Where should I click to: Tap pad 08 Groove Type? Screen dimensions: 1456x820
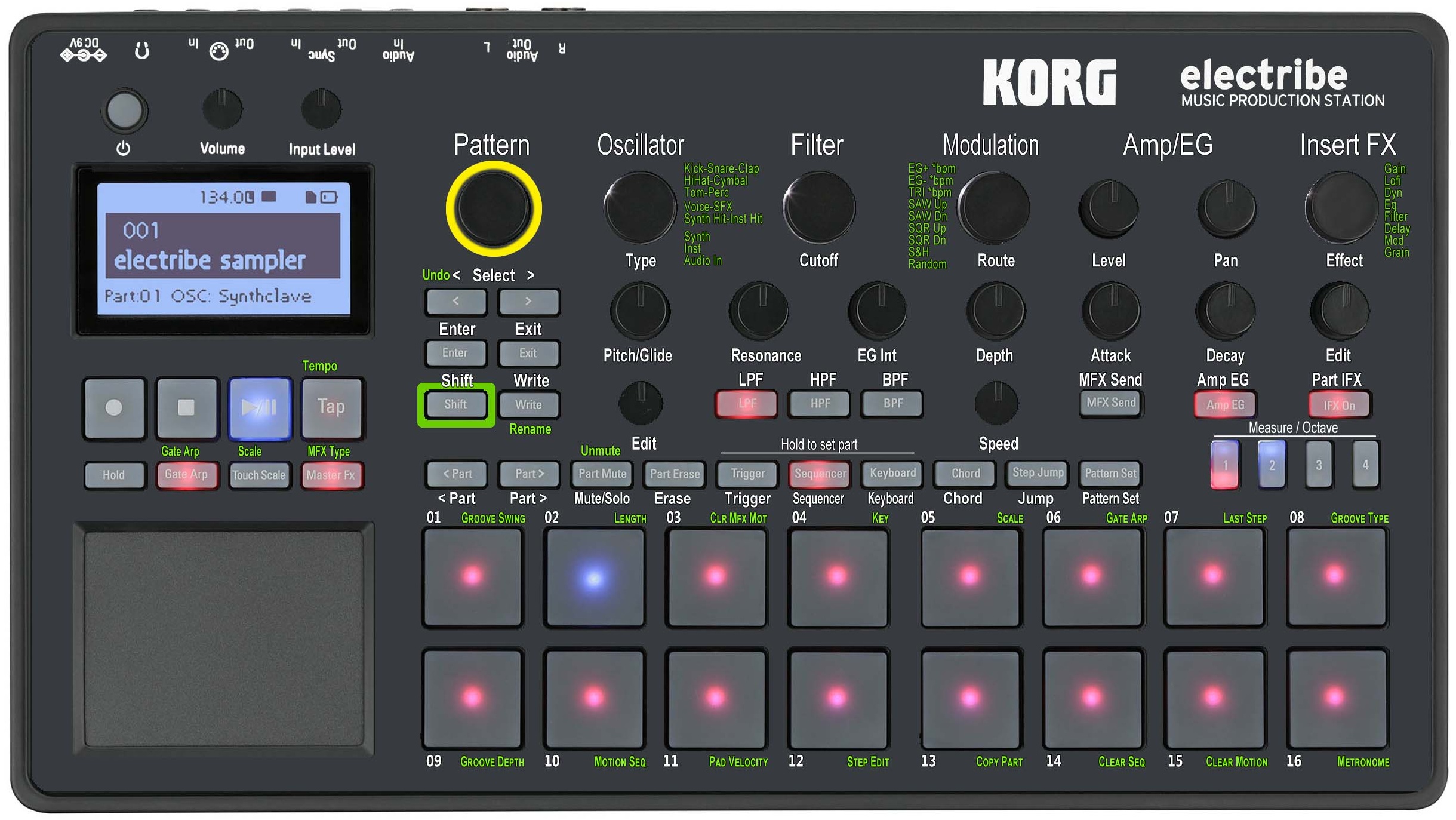click(x=1337, y=577)
